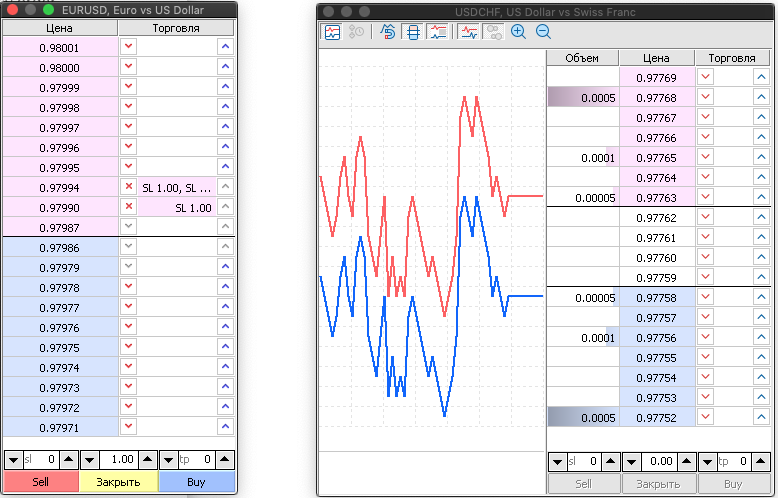Click the red-blue lines with table icon
This screenshot has width=778, height=498.
pos(437,32)
